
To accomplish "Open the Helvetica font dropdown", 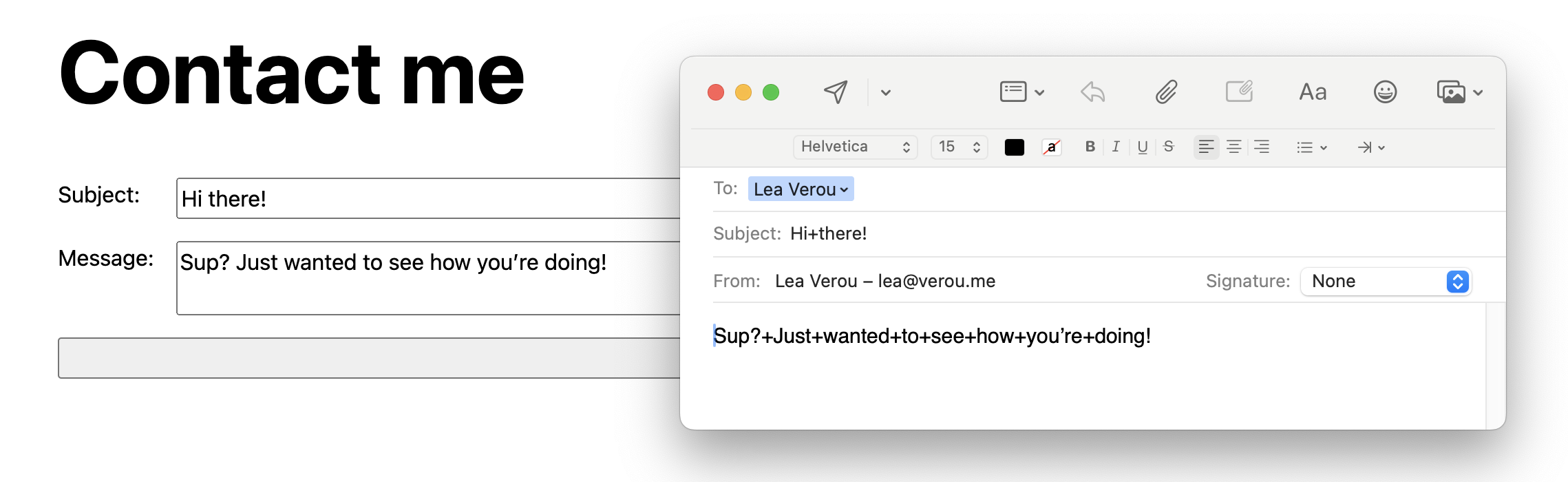I will pos(855,147).
